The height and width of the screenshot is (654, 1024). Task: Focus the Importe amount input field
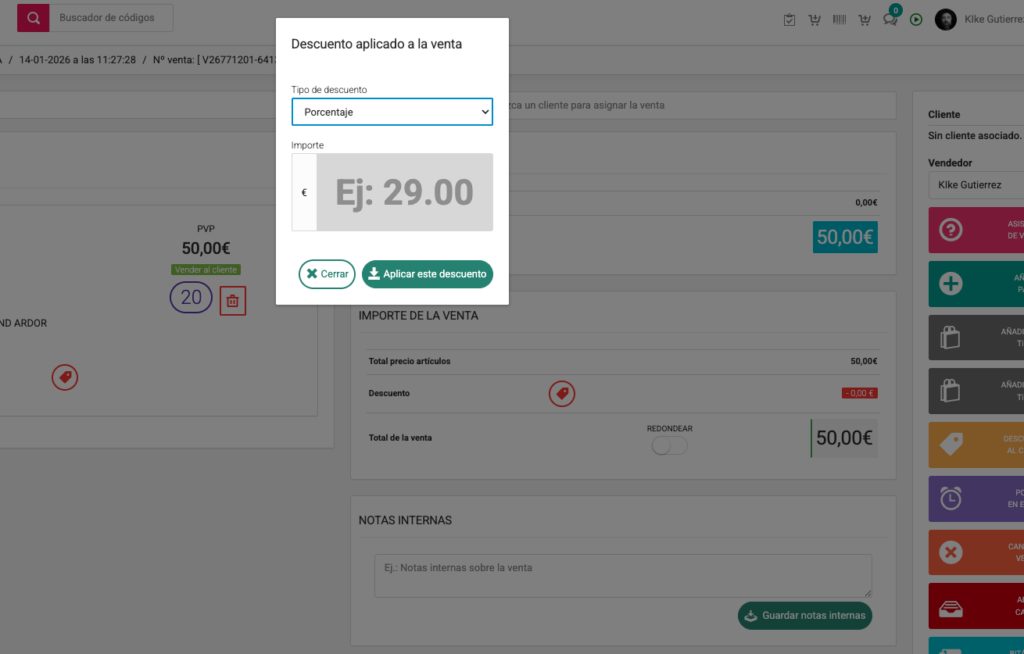404,192
